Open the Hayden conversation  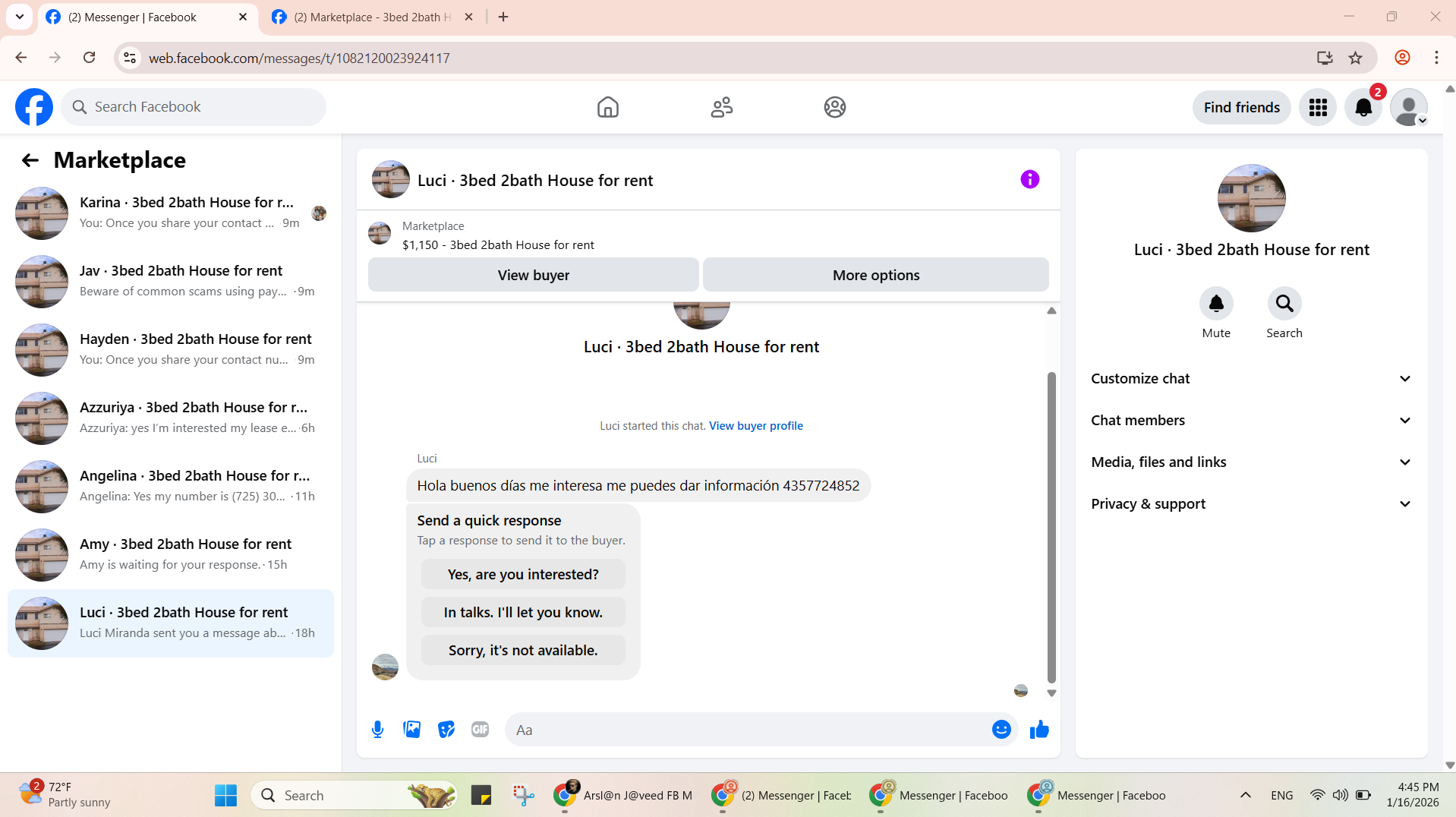171,350
